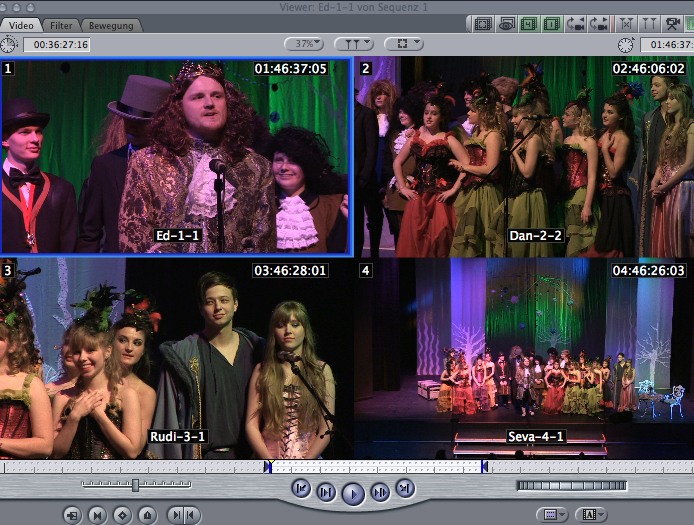Click the 01:46:37 current timecode field
The height and width of the screenshot is (525, 694).
(x=667, y=45)
